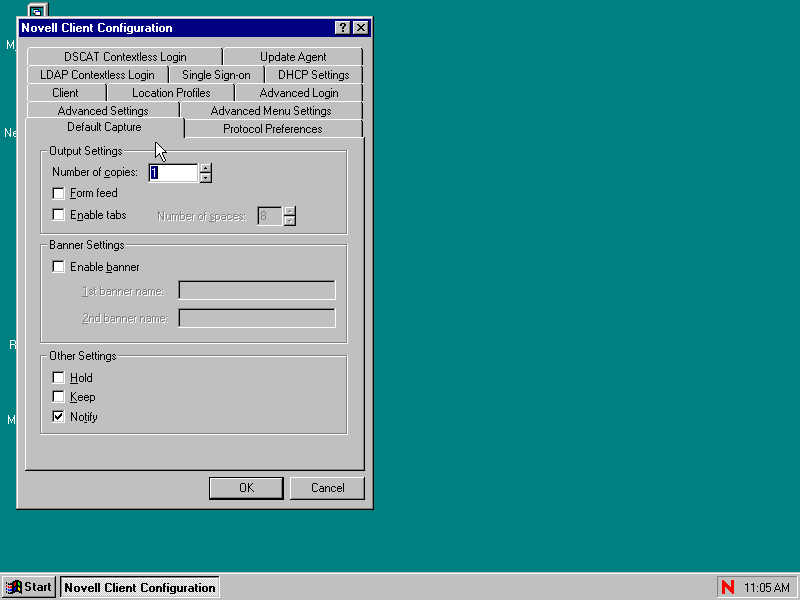800x600 pixels.
Task: Increase number of copies with up arrow
Action: coord(206,168)
